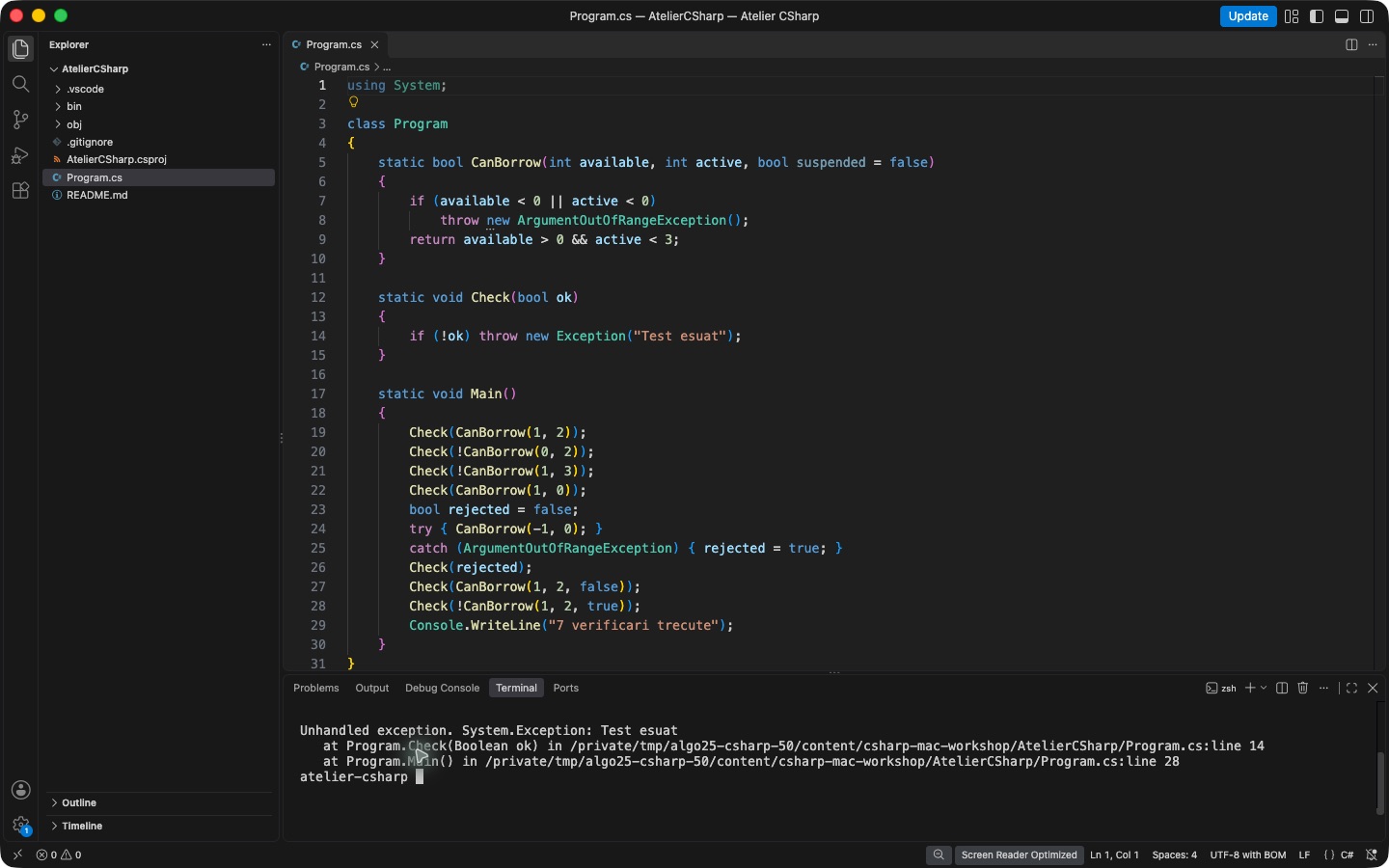Open notifications bell in status bar
This screenshot has width=1389, height=868.
pos(1372,854)
